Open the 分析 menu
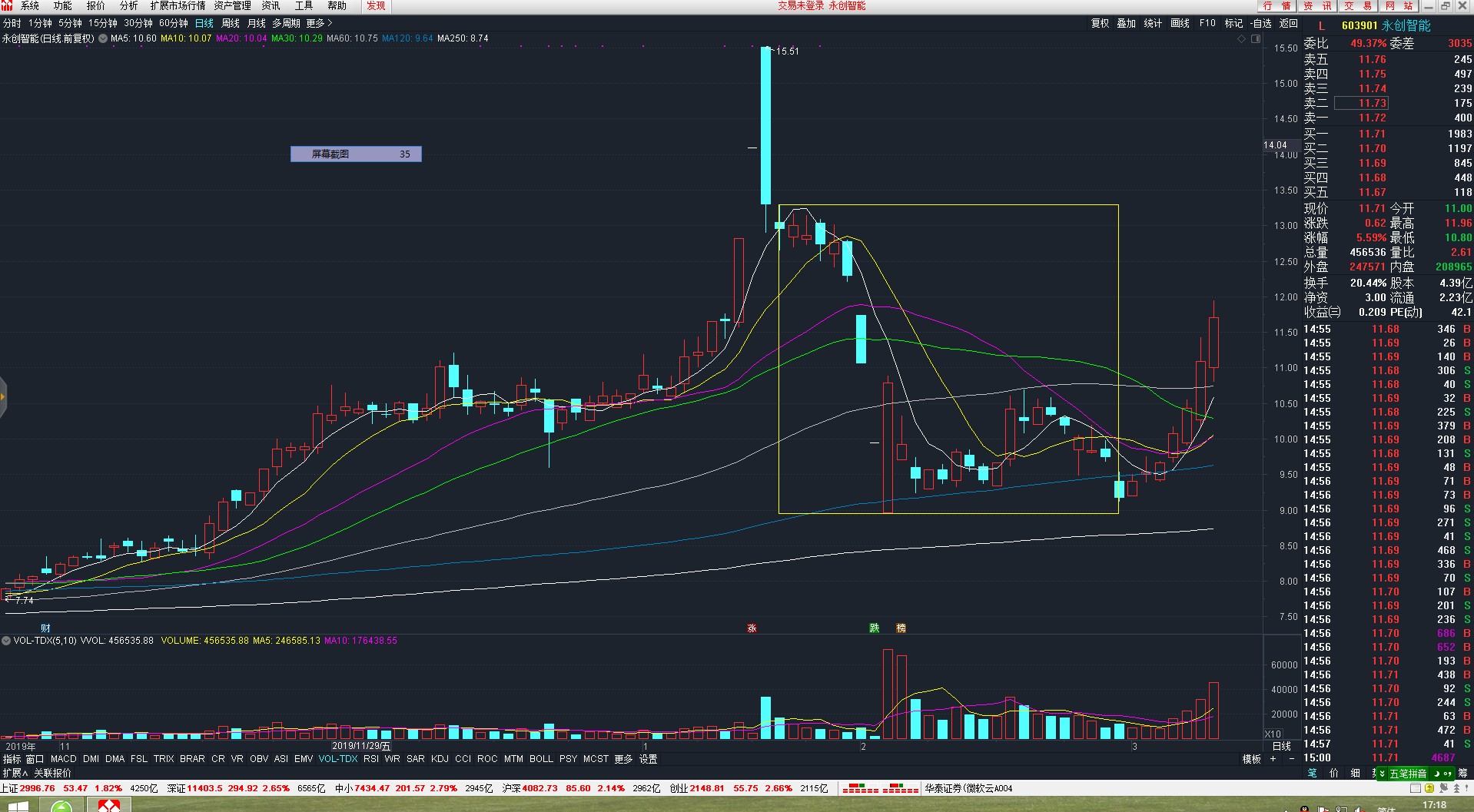The height and width of the screenshot is (812, 1474). [128, 6]
